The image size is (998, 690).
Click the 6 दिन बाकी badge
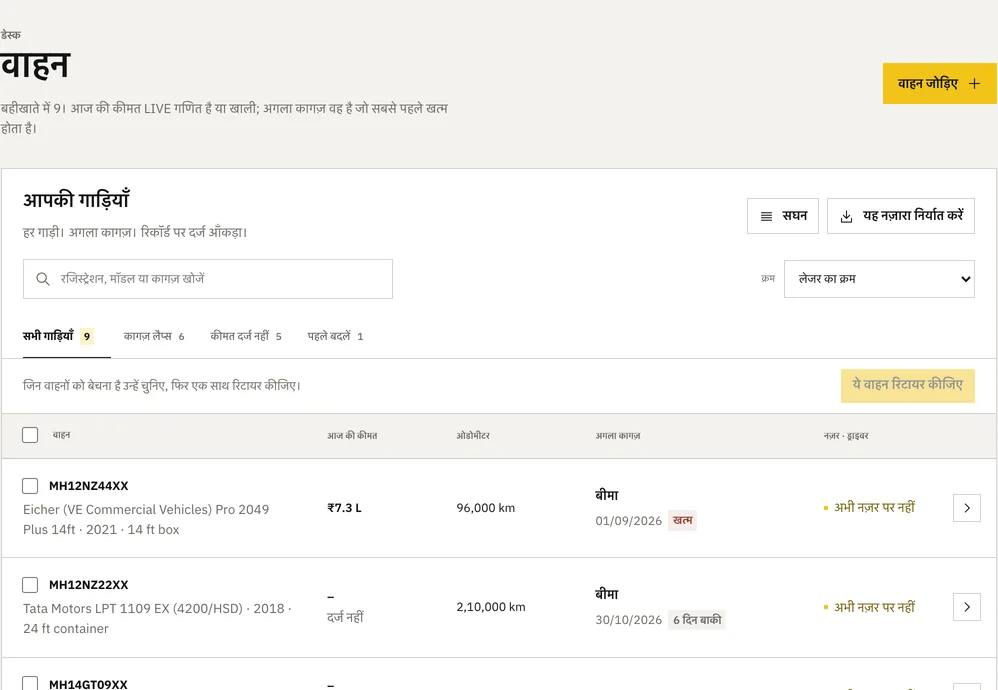click(697, 620)
